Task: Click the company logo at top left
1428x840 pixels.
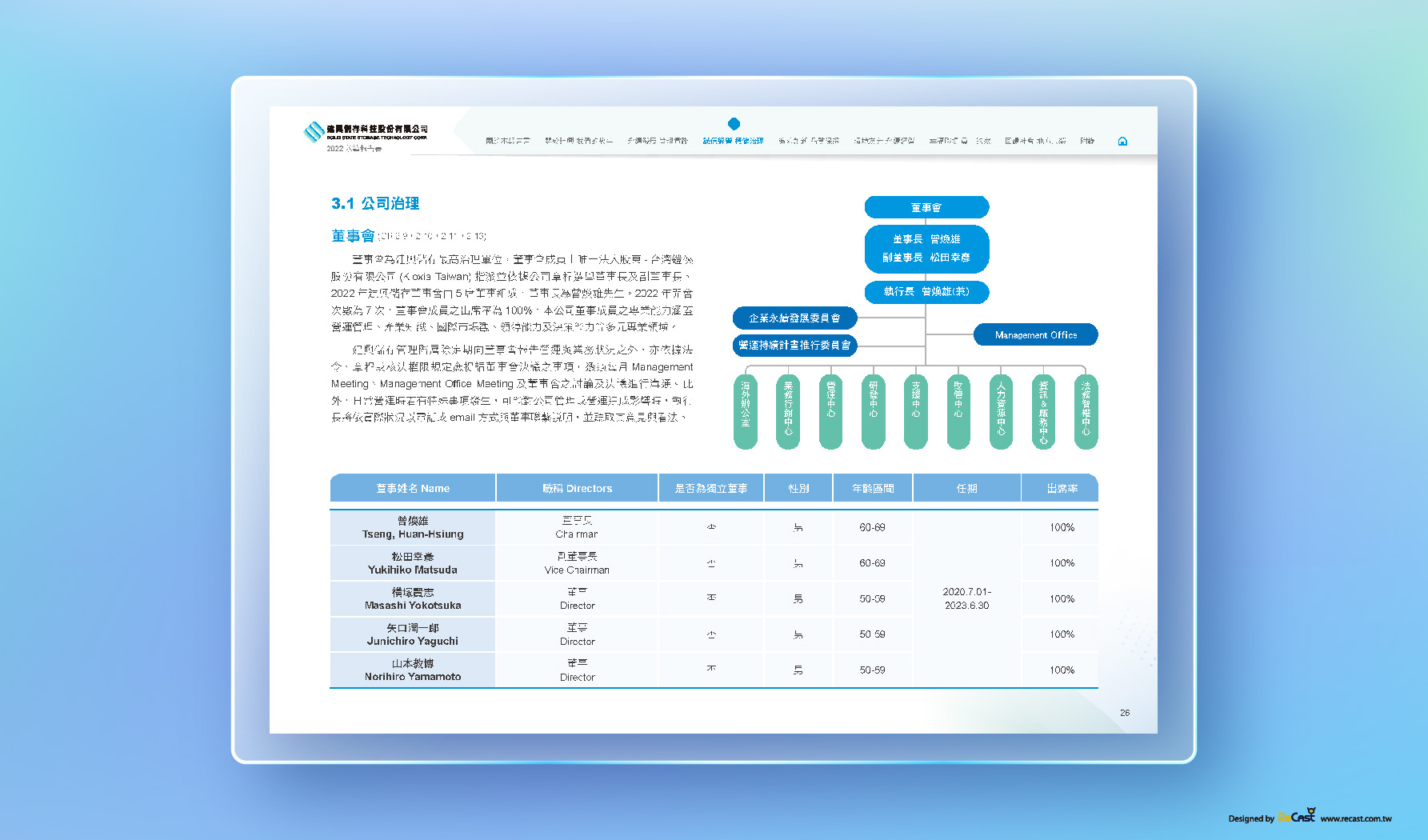Action: point(366,131)
